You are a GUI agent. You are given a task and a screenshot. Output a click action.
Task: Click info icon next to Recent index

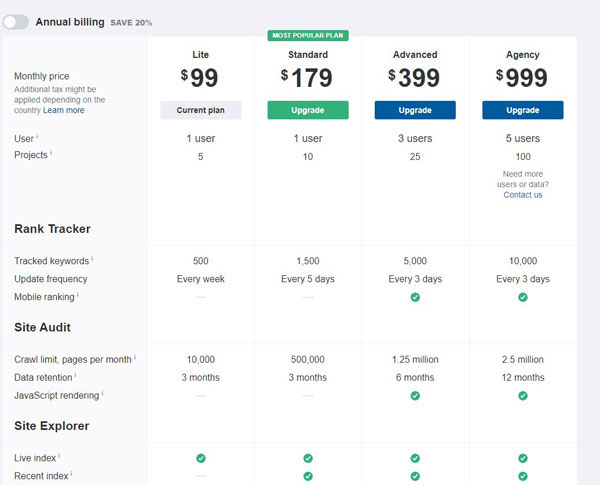click(72, 474)
